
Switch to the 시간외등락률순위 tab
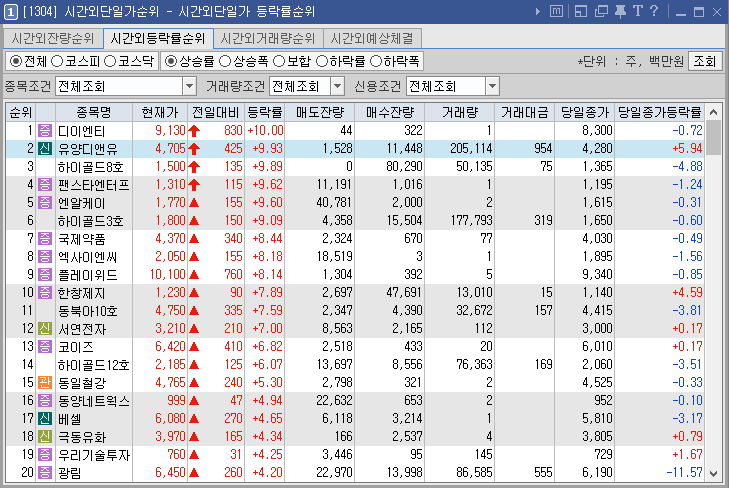coord(158,39)
